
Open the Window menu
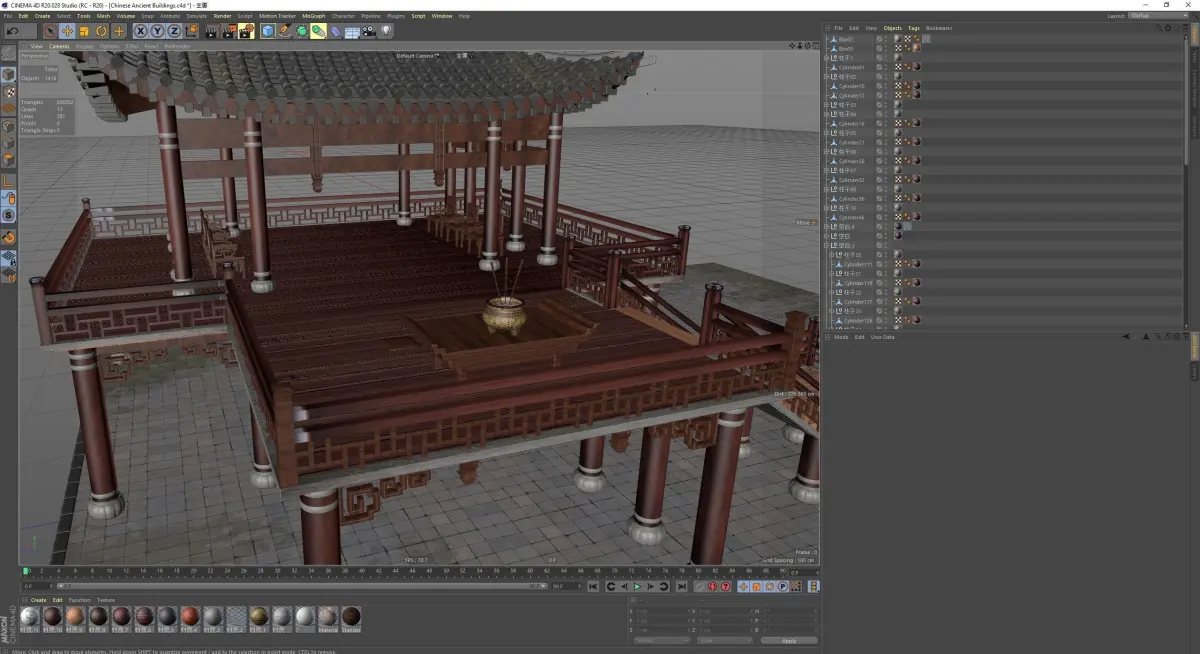click(441, 16)
